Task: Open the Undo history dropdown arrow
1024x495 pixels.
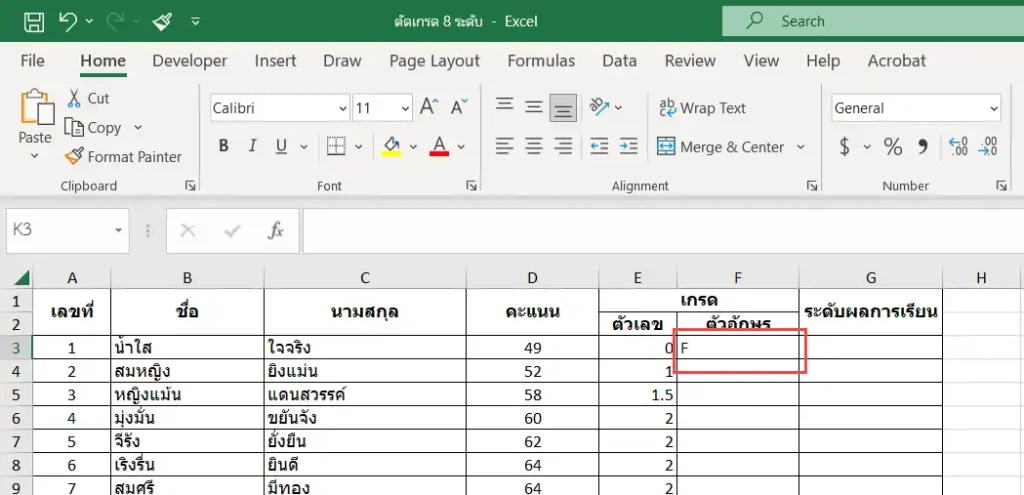Action: (x=89, y=22)
